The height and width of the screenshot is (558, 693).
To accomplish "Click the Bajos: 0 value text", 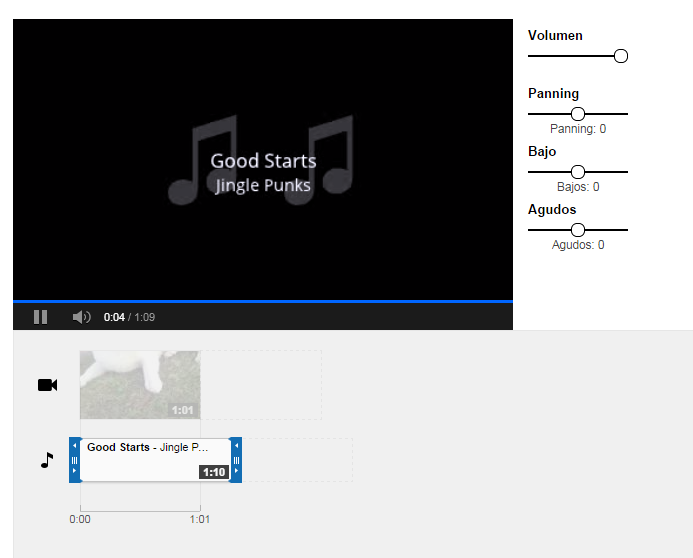I will tap(578, 187).
